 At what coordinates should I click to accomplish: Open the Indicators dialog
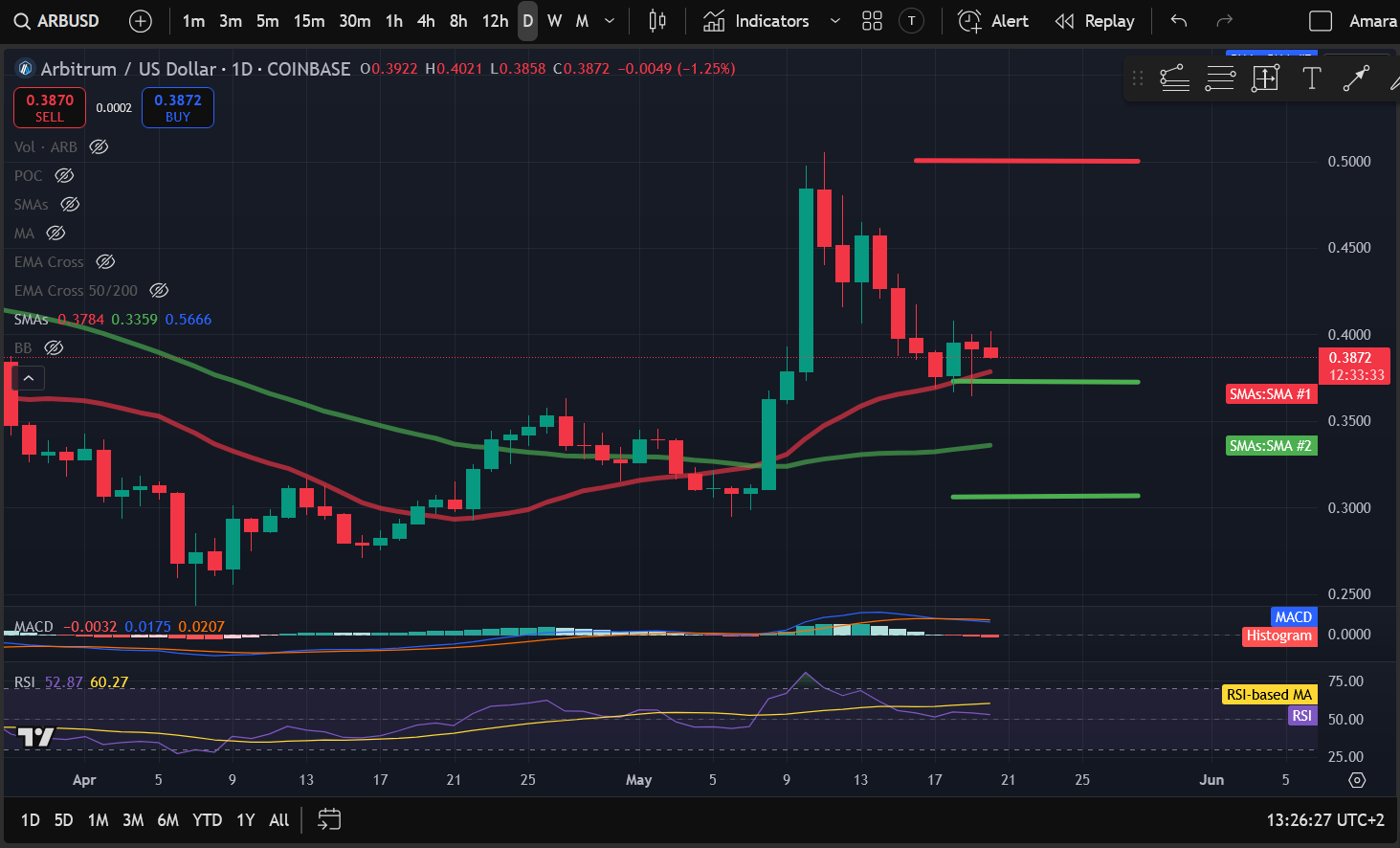[756, 21]
